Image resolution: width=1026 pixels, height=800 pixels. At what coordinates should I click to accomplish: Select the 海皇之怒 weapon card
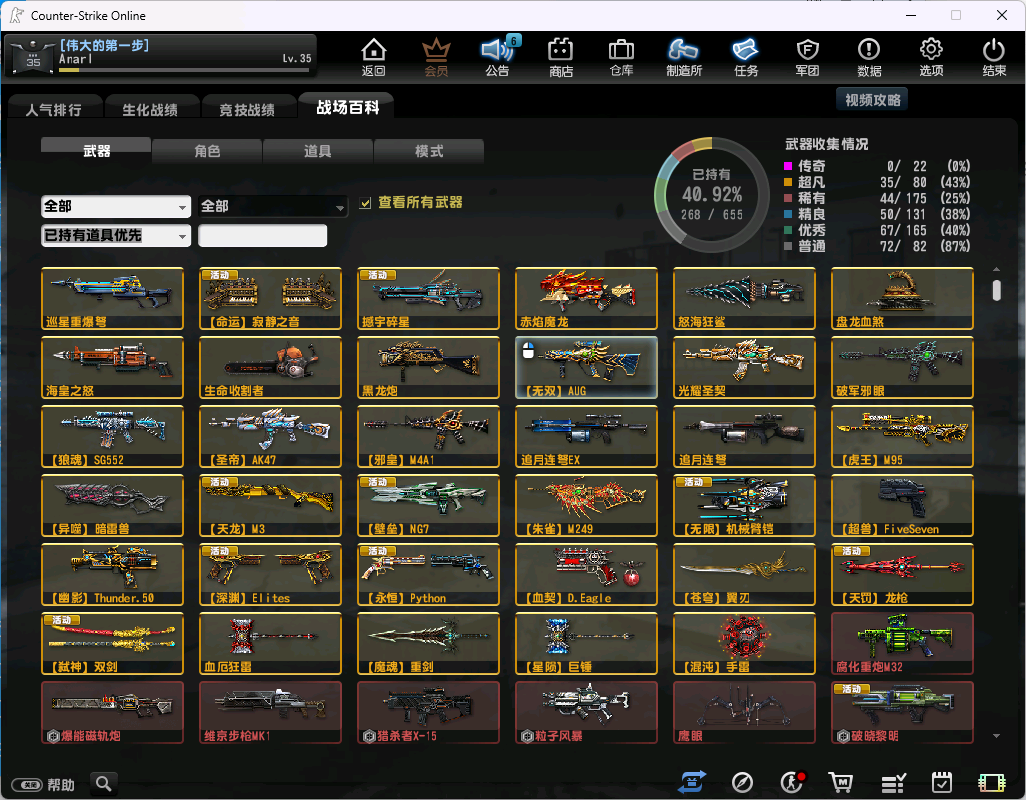pyautogui.click(x=112, y=368)
